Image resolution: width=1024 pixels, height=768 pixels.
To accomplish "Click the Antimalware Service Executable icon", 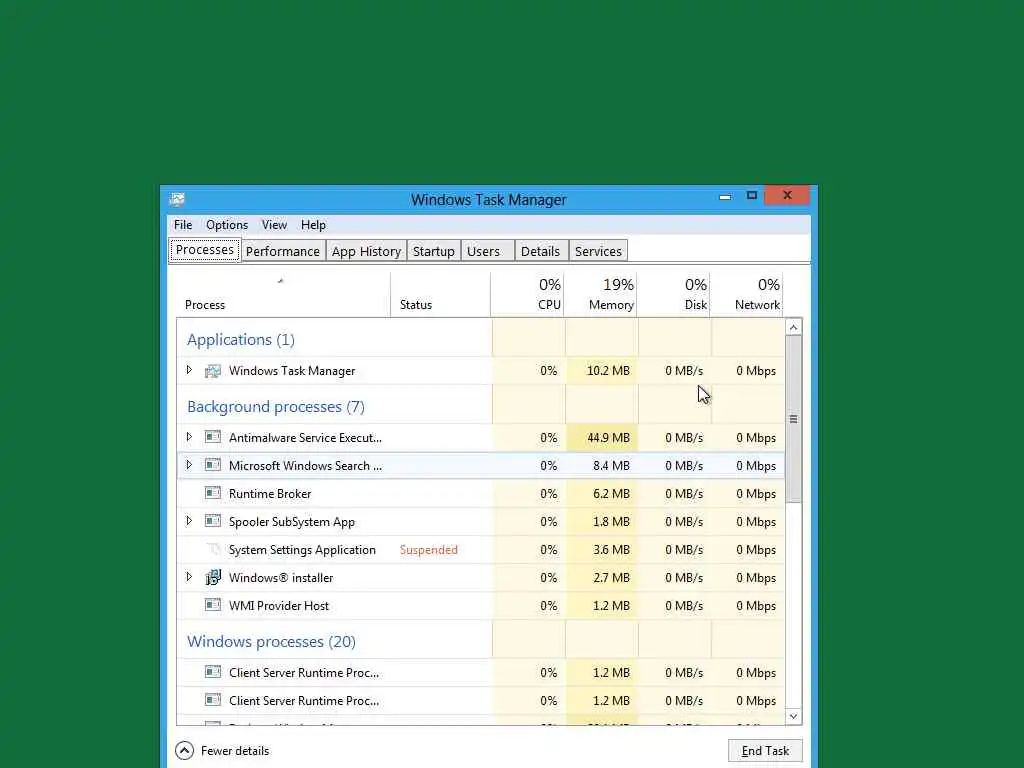I will pos(213,437).
